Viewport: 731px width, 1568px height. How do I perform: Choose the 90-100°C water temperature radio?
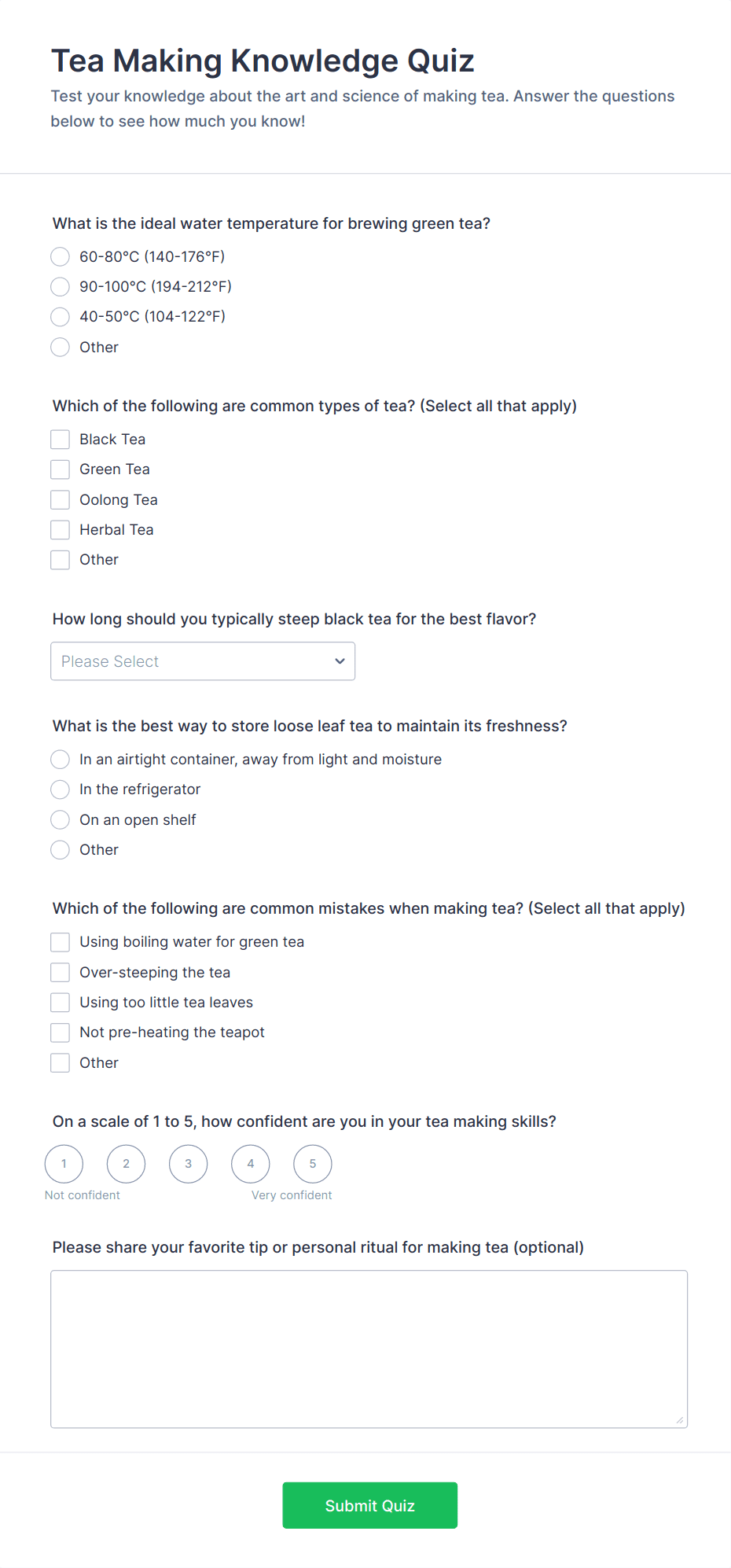(x=61, y=286)
